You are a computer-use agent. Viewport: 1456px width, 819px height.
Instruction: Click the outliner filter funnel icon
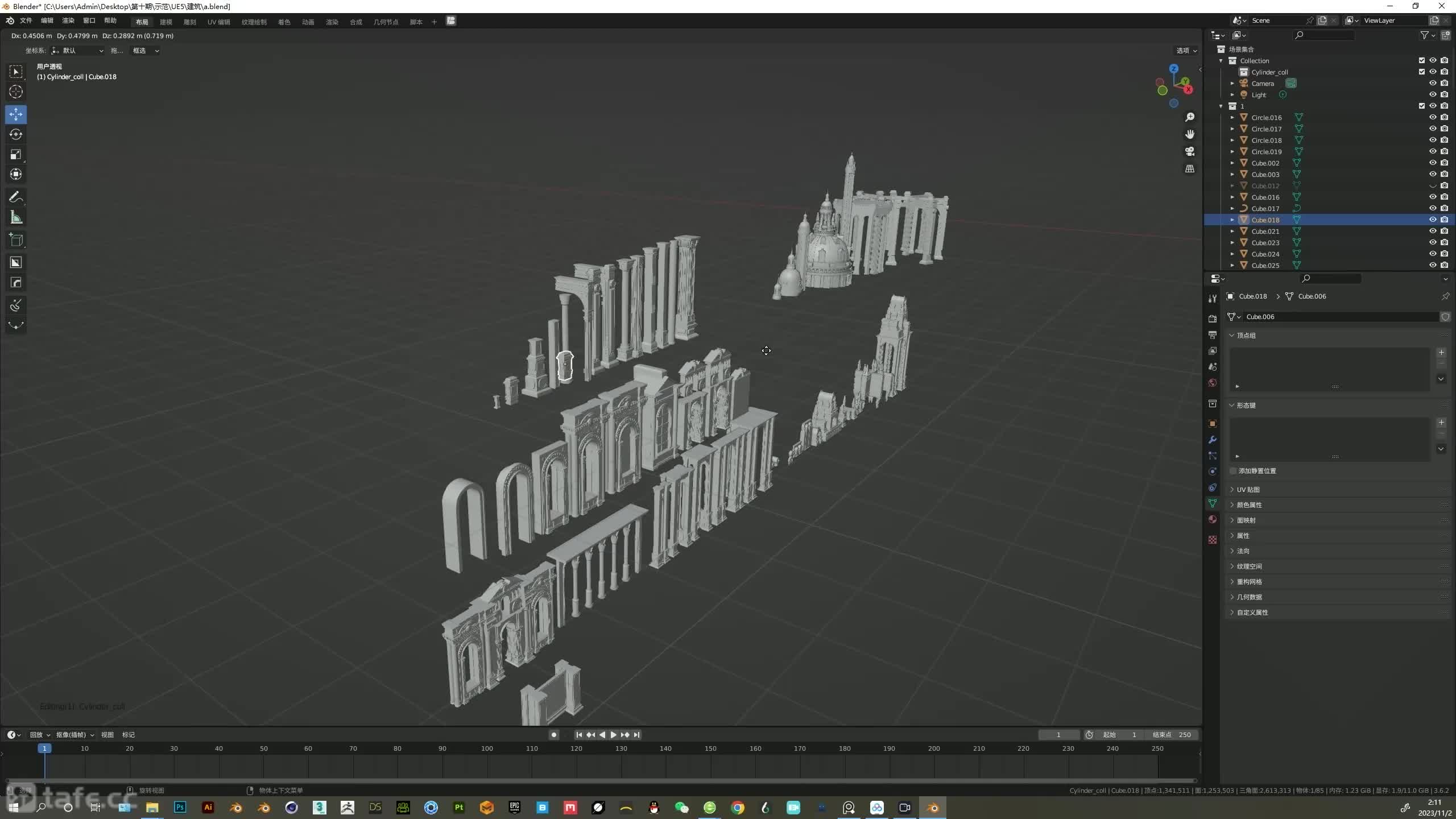[x=1425, y=35]
